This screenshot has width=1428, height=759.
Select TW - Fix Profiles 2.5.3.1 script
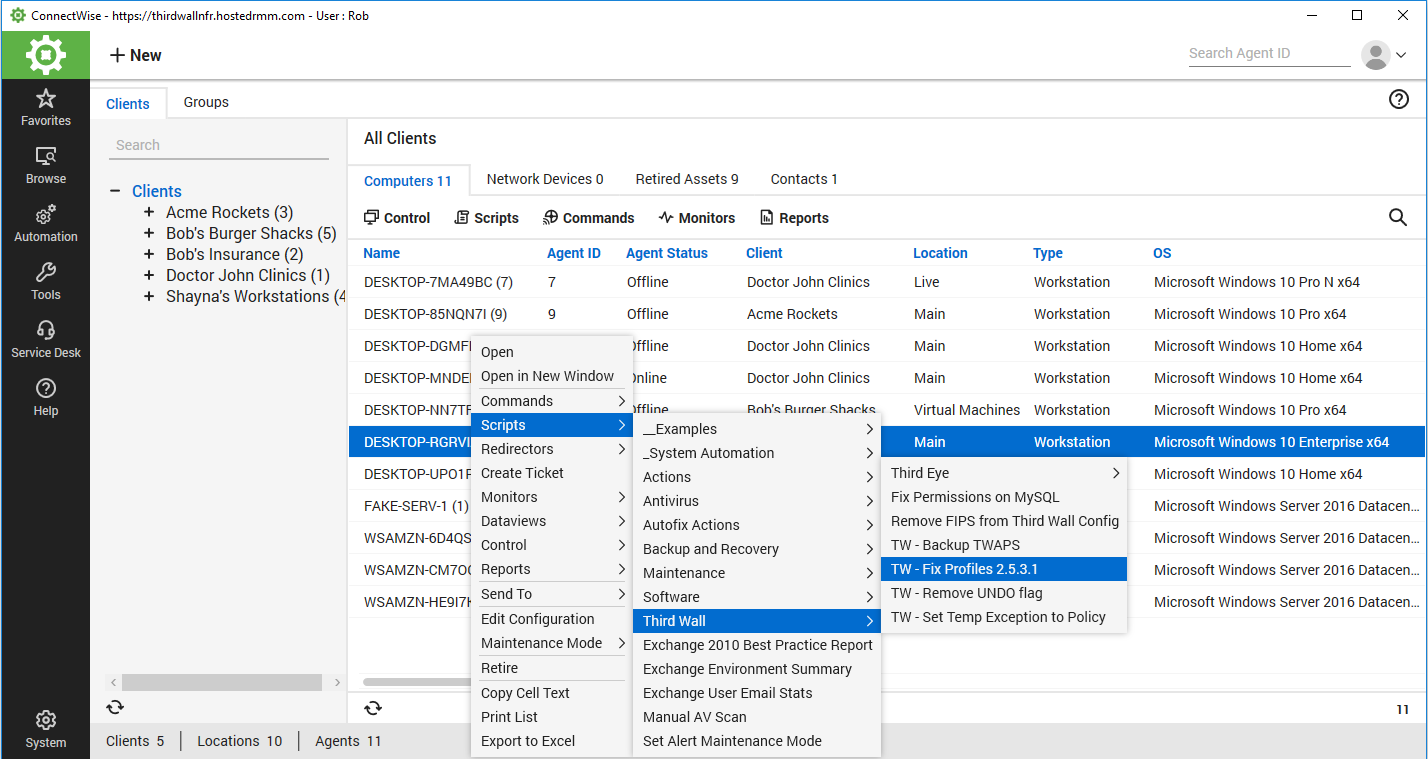(x=1005, y=569)
